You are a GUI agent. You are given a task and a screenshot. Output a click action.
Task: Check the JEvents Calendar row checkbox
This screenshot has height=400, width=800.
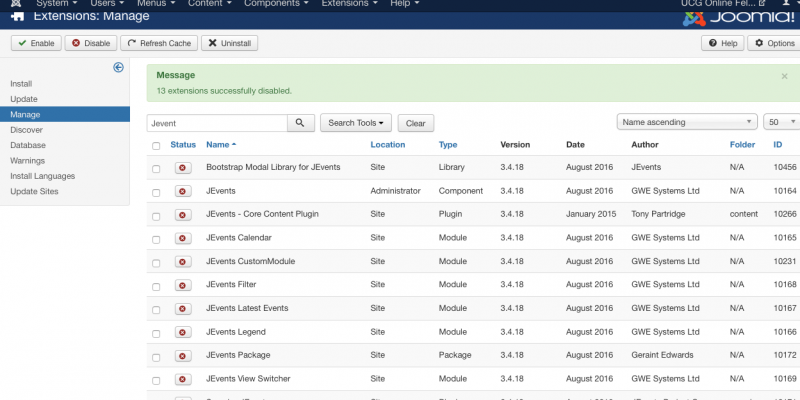156,239
